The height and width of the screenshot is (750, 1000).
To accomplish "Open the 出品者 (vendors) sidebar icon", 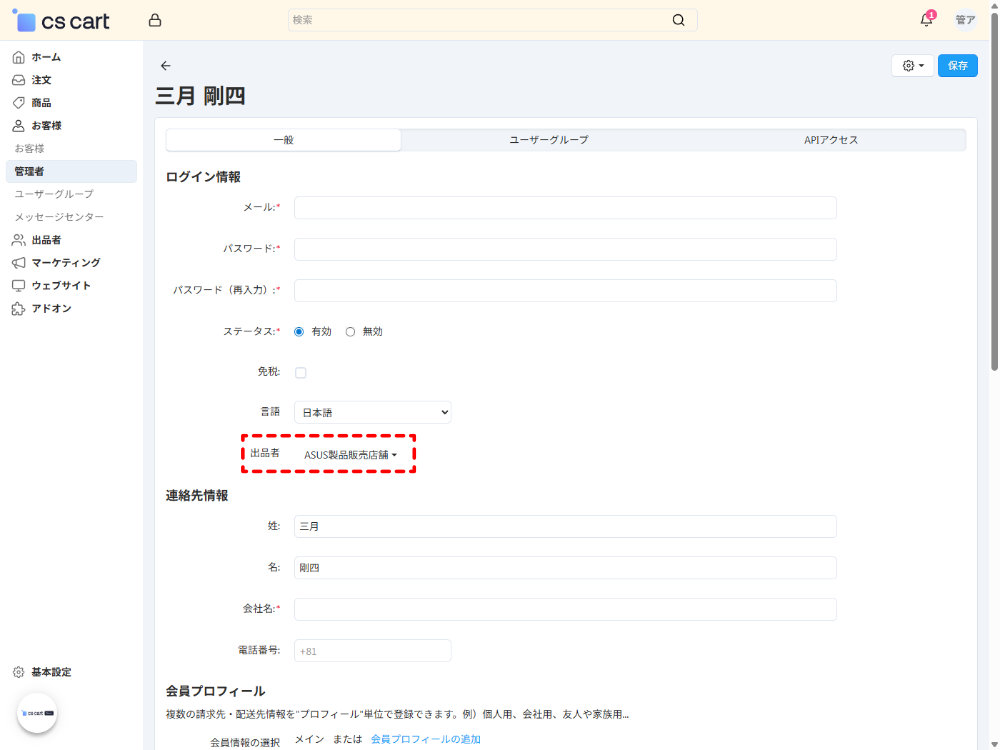I will tap(17, 239).
